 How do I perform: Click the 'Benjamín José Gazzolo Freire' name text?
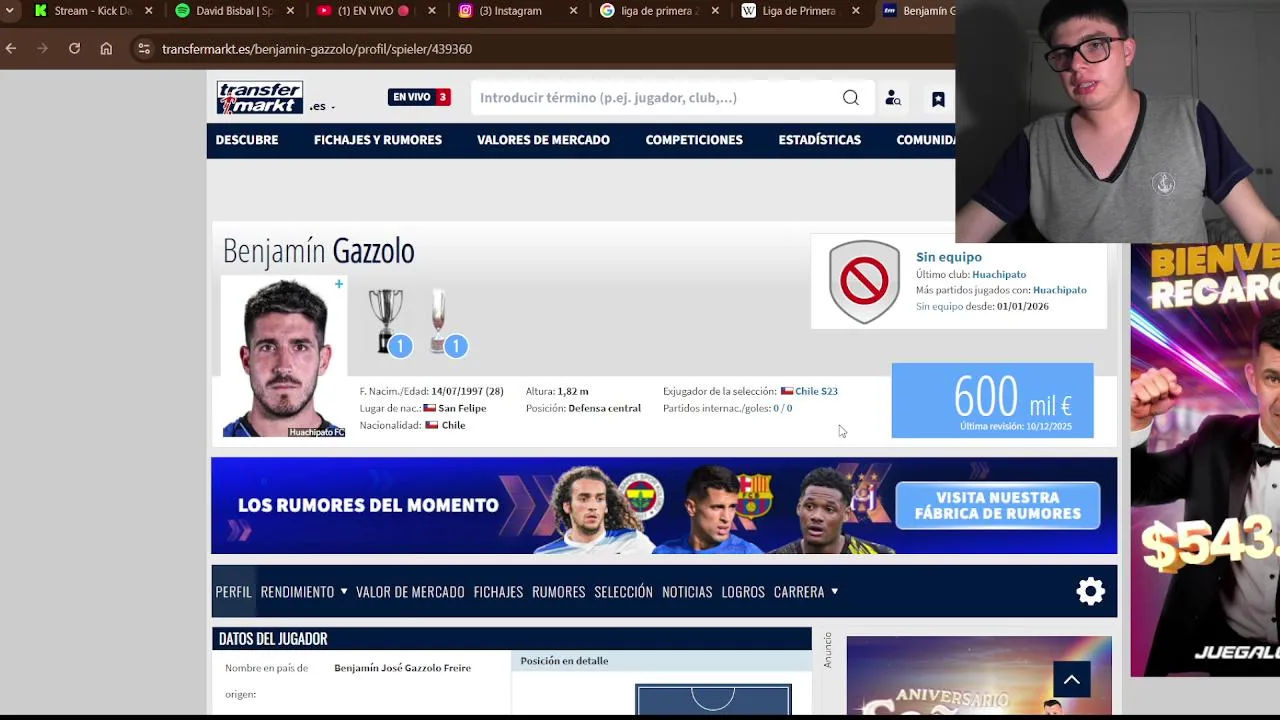(402, 668)
